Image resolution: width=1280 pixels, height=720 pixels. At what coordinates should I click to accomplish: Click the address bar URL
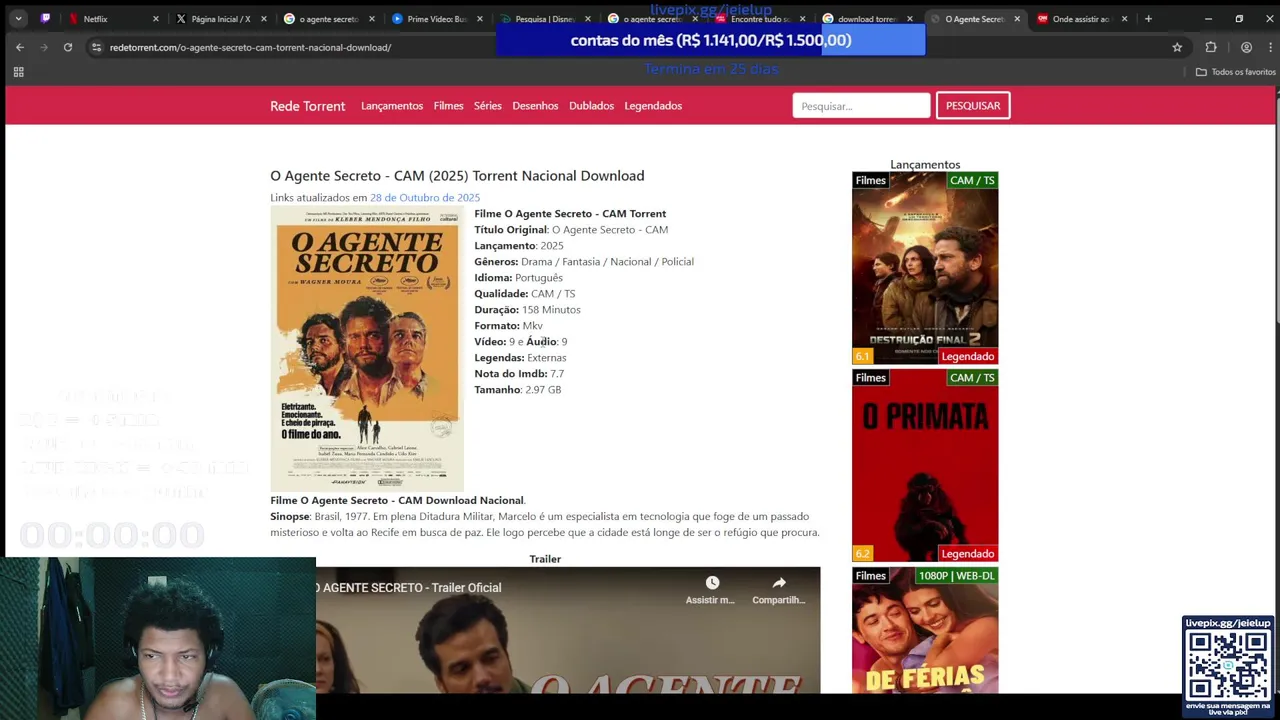(250, 47)
